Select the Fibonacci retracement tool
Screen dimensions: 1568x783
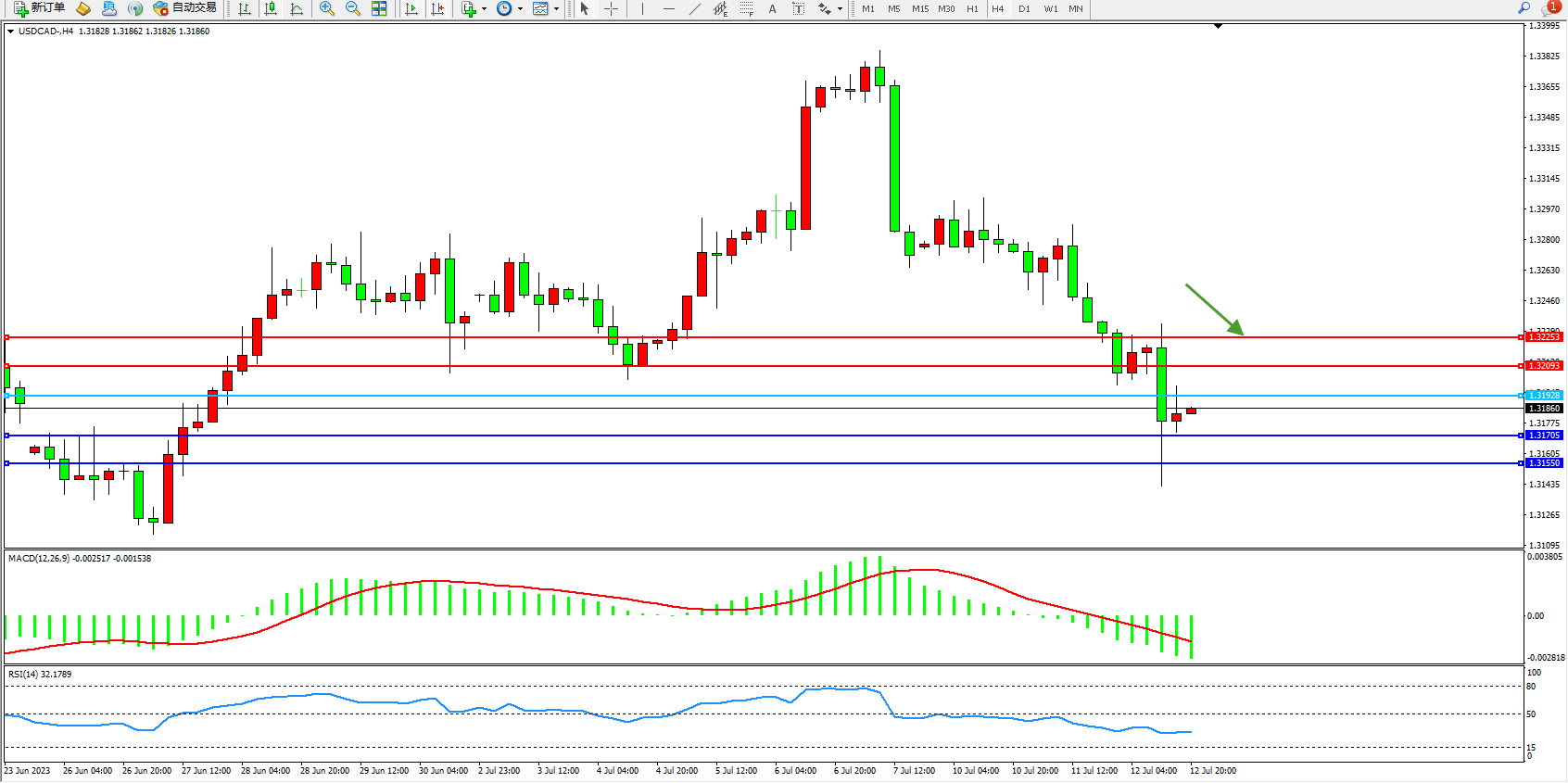pyautogui.click(x=746, y=8)
